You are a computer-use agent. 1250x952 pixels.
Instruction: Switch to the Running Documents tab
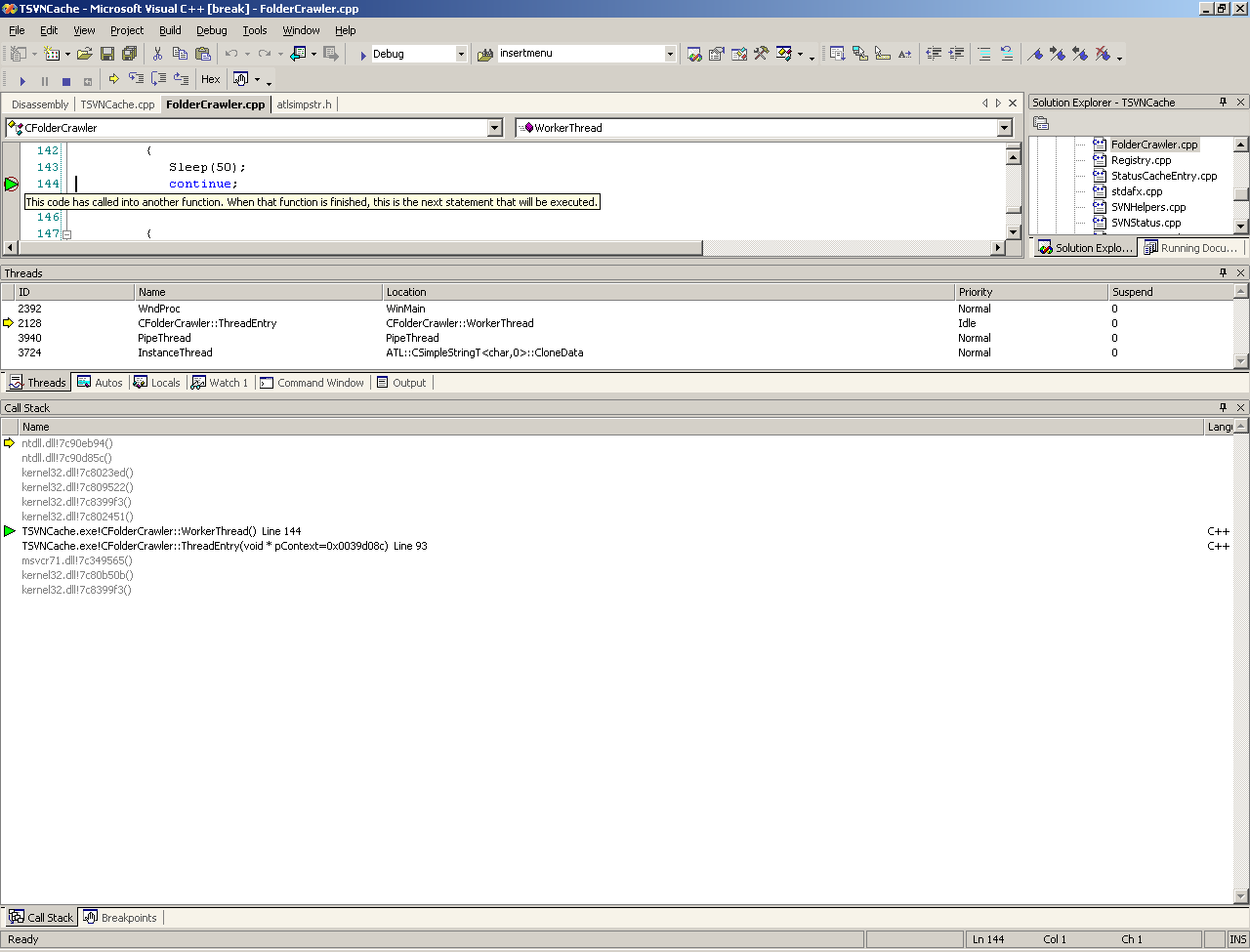tap(1190, 248)
